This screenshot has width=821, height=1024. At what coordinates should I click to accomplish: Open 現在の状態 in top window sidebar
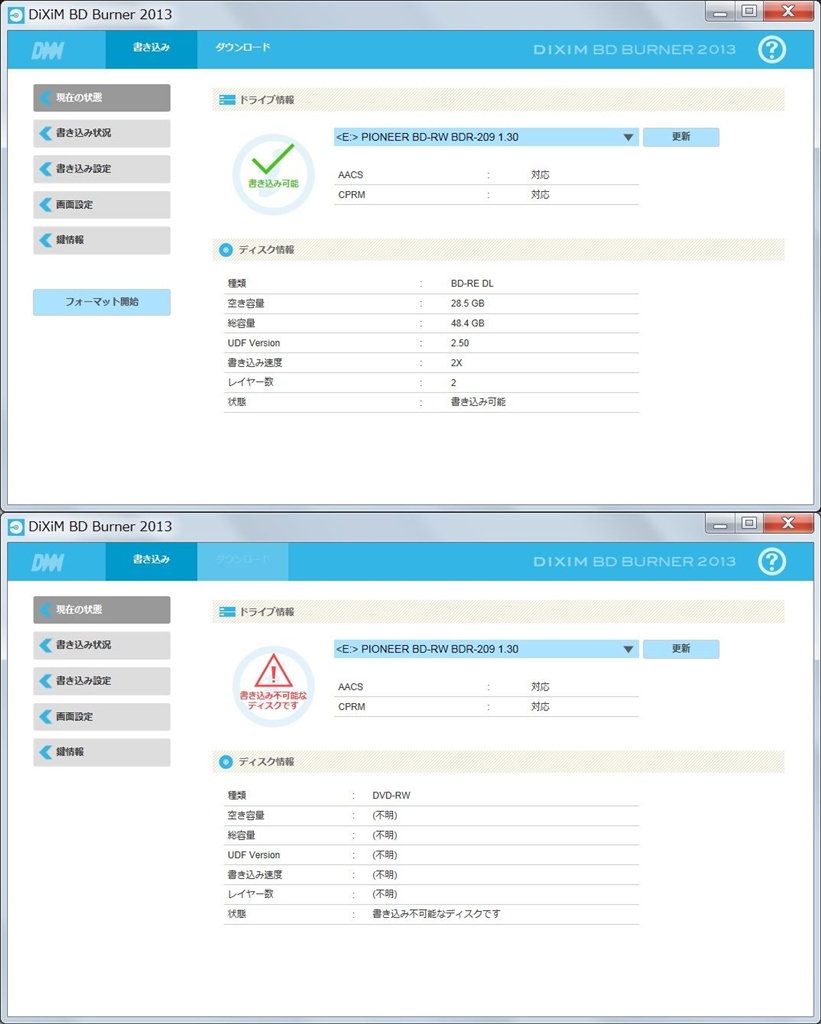point(102,98)
